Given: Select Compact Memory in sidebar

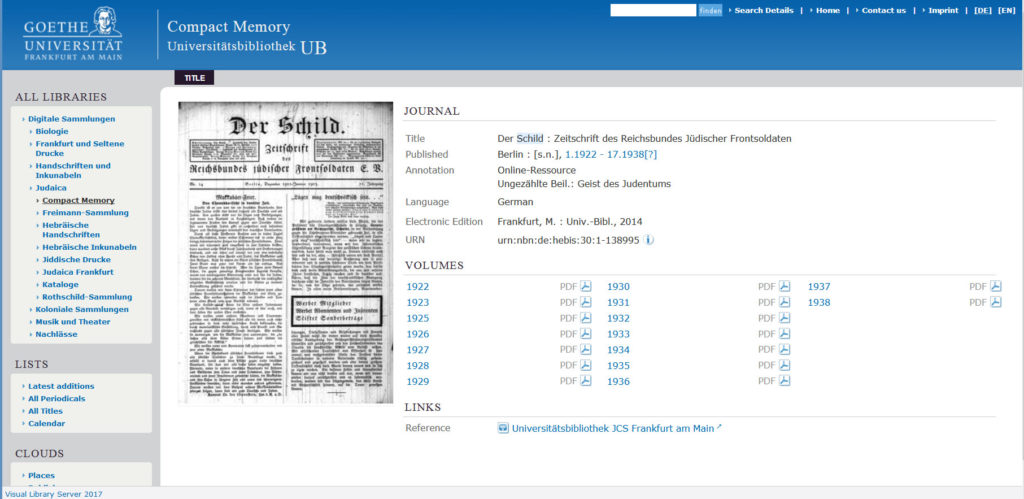Looking at the screenshot, I should (x=78, y=201).
